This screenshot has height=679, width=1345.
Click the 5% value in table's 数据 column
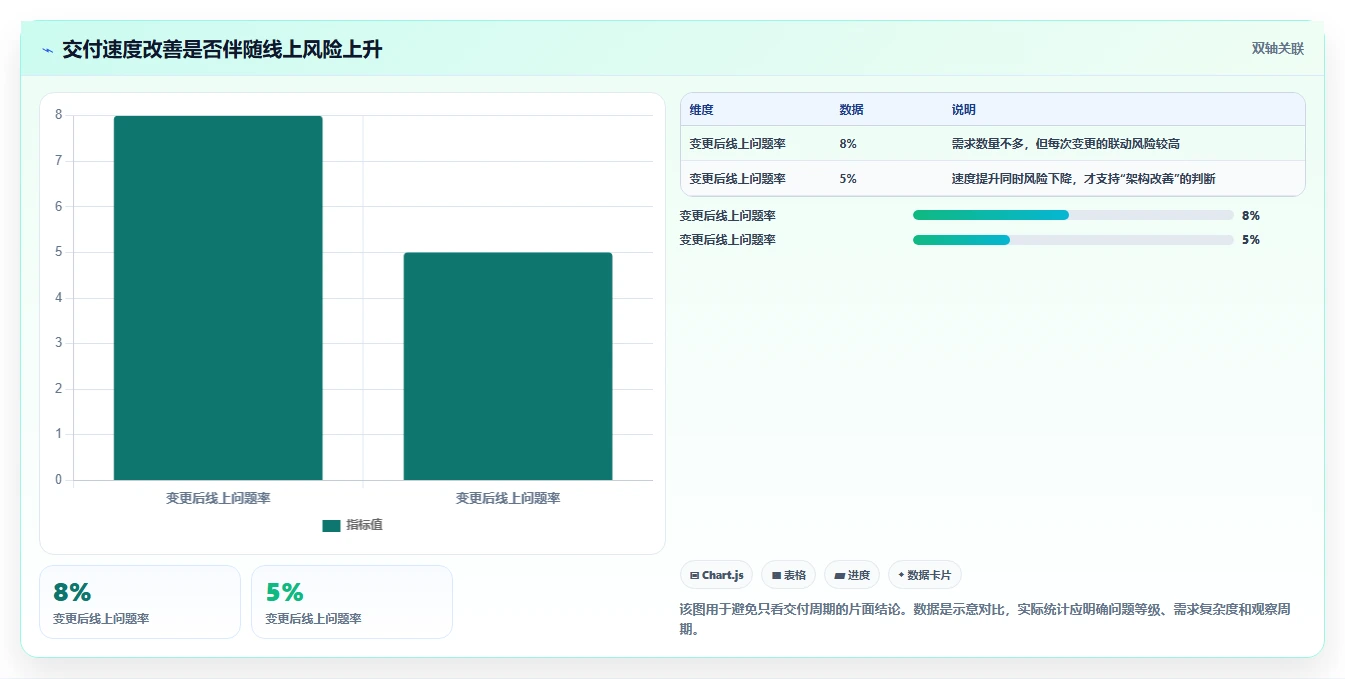[848, 179]
